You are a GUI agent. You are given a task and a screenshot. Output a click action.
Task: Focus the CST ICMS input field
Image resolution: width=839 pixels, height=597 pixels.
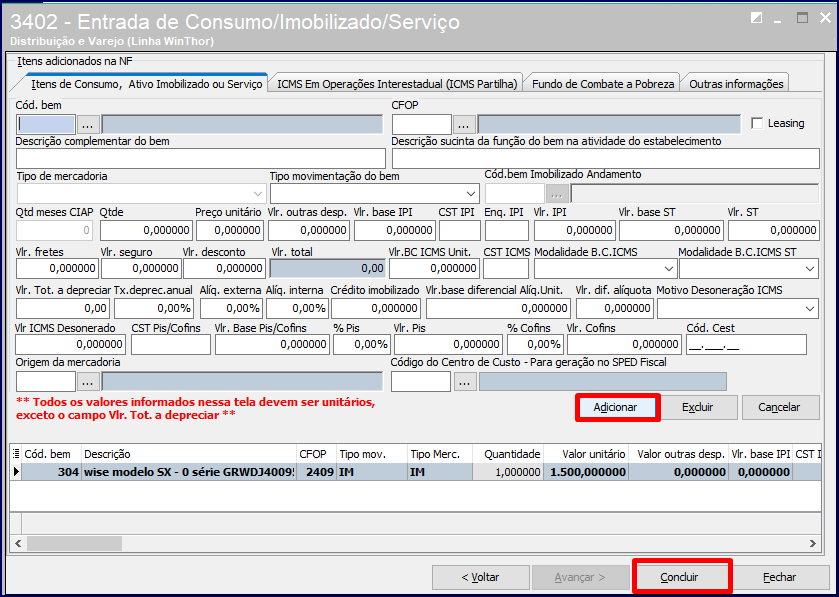tap(506, 269)
